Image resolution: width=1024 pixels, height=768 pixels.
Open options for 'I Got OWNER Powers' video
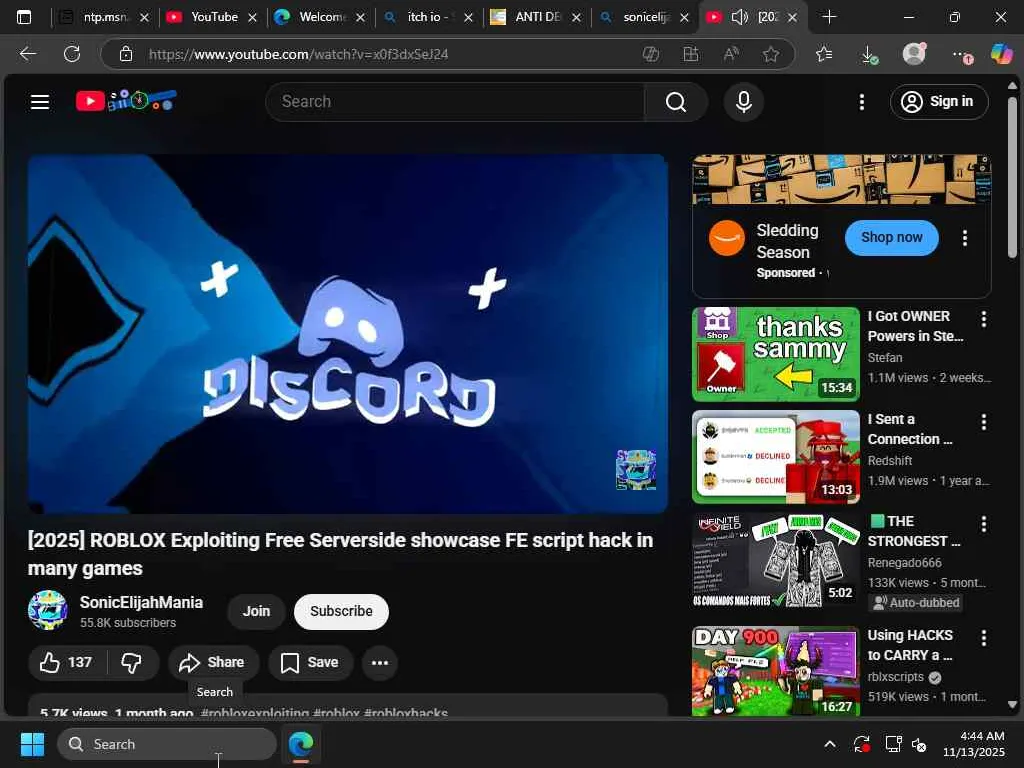984,319
